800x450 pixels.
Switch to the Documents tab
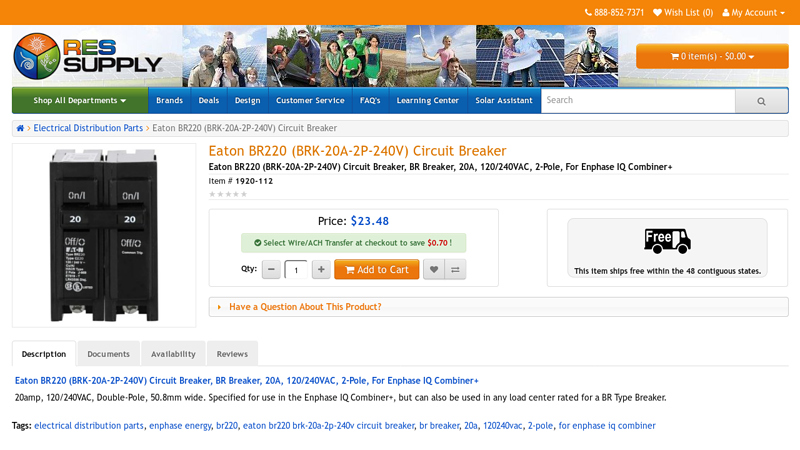(108, 354)
